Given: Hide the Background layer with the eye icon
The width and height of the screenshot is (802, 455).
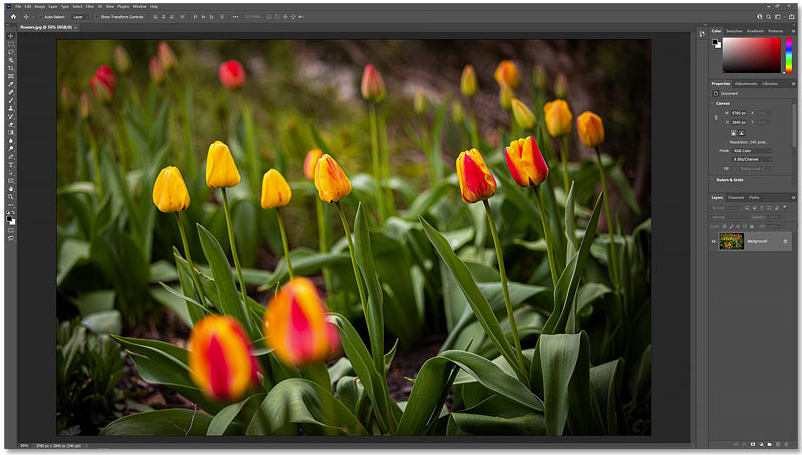Looking at the screenshot, I should click(714, 241).
